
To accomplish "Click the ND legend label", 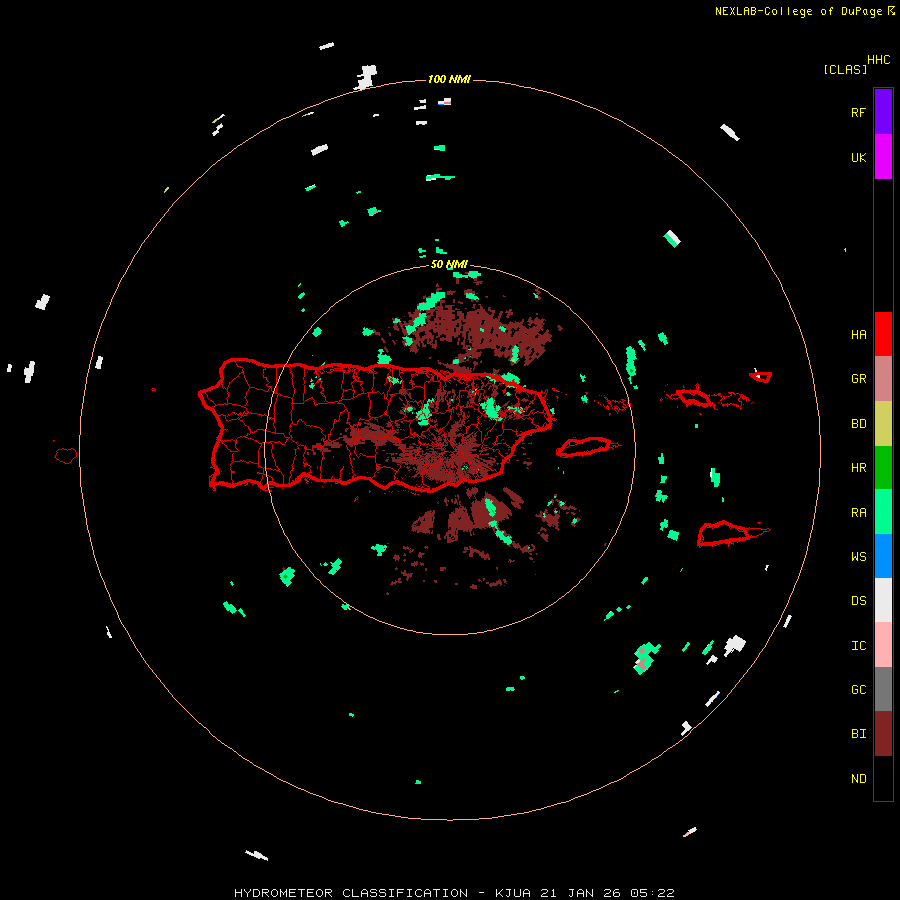I will point(858,779).
